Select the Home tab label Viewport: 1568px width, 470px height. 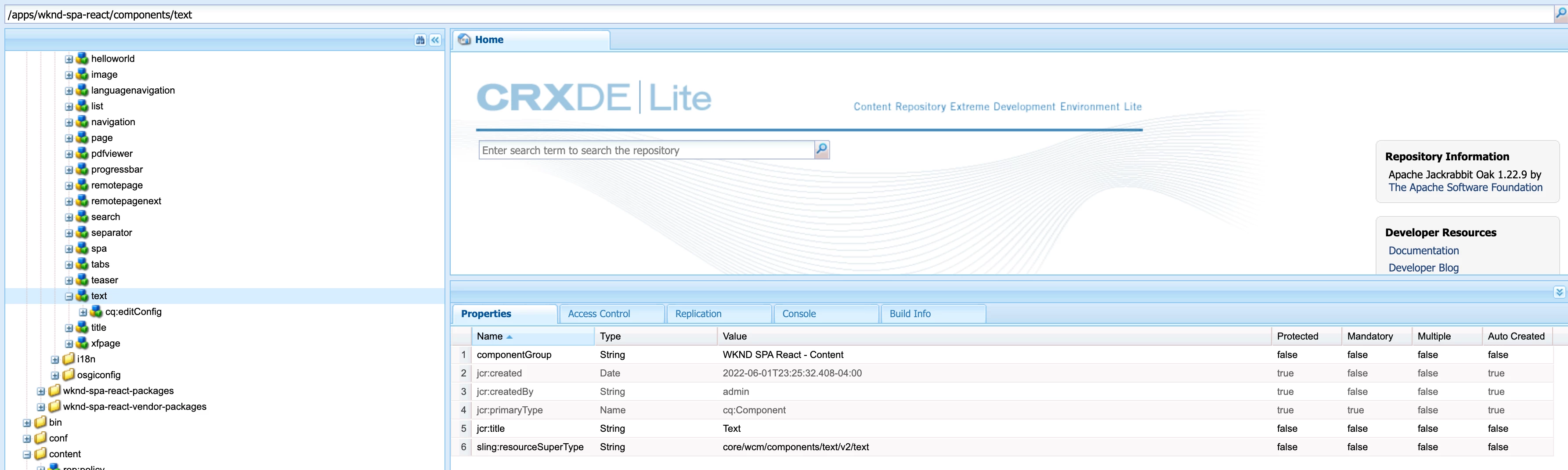pos(489,40)
